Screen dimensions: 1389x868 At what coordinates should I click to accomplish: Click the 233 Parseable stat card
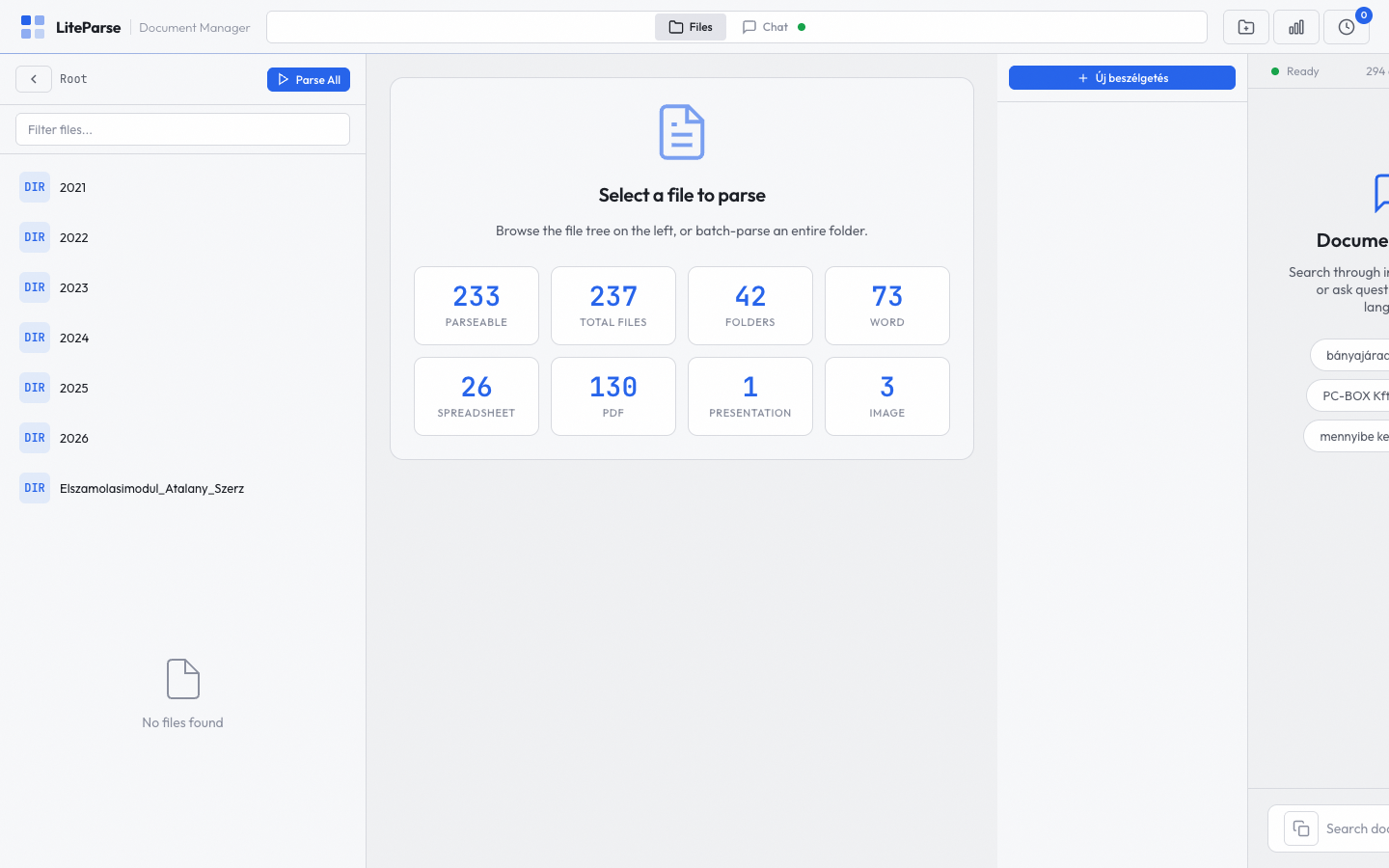pos(477,306)
